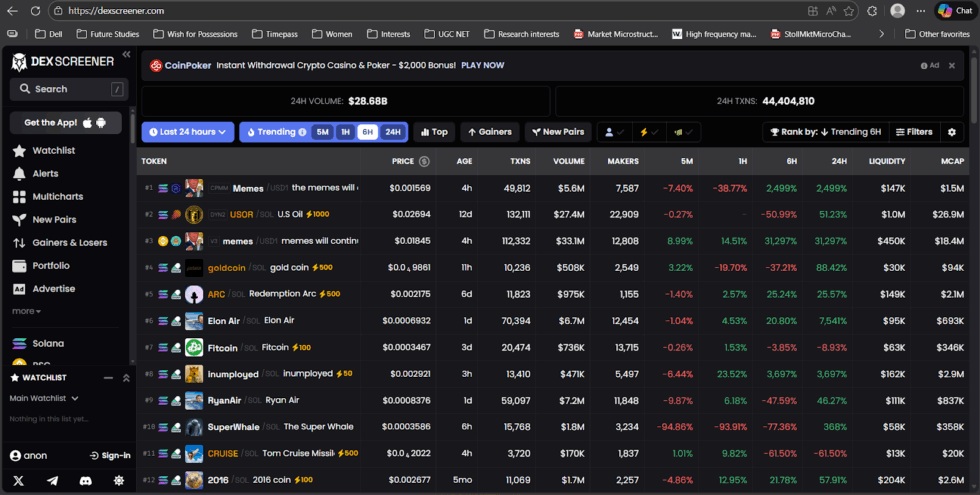Open Copilot Chat button

(955, 11)
